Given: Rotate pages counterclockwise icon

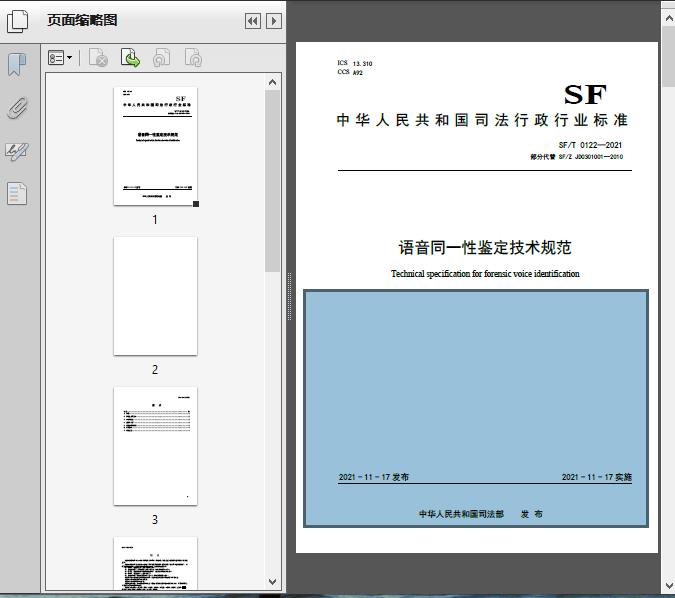Looking at the screenshot, I should click(x=161, y=58).
